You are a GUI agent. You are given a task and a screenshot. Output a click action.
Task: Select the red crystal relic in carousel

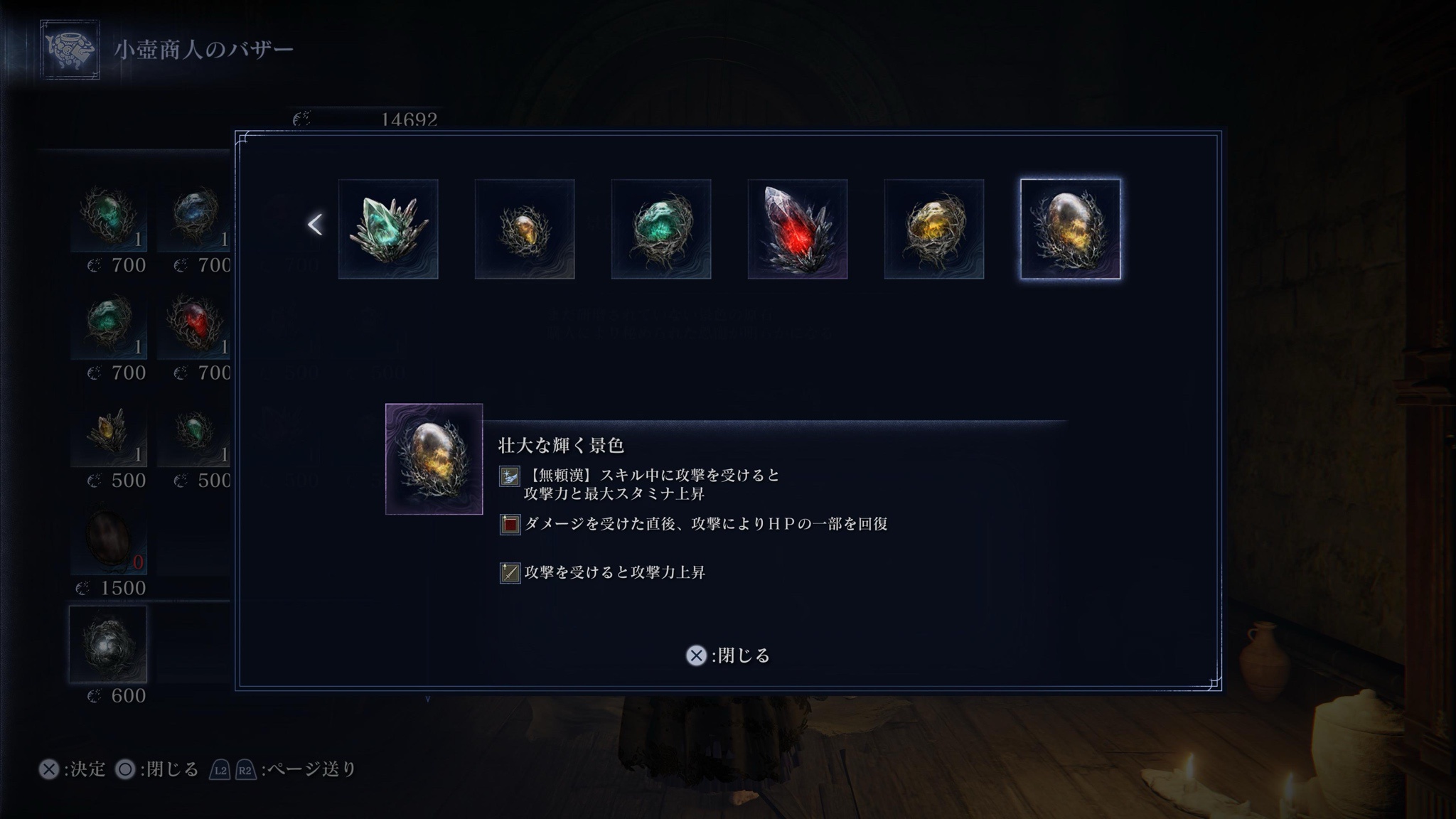click(797, 229)
